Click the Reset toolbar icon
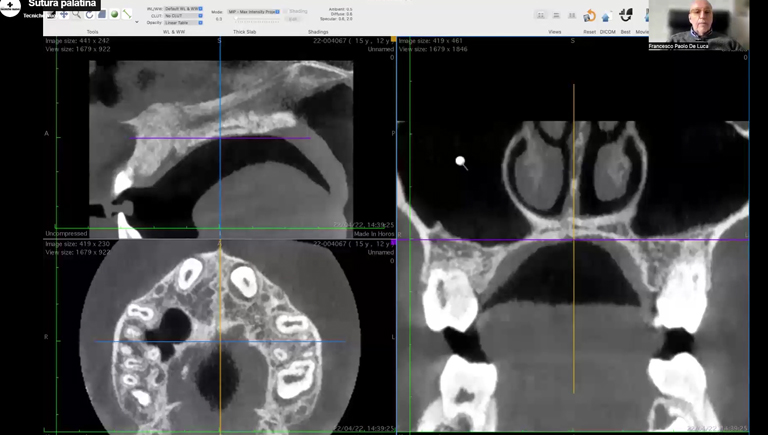The image size is (768, 435). tap(589, 16)
